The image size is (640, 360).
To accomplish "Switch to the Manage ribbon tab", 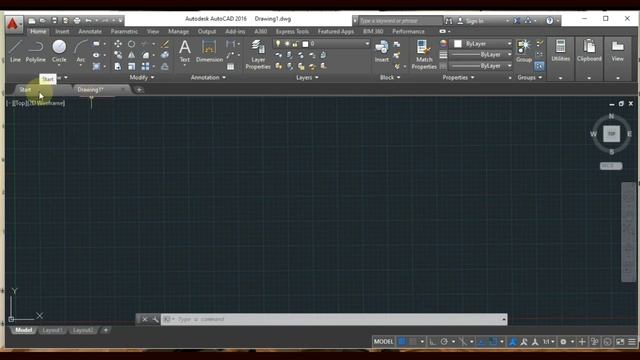I will coord(178,31).
